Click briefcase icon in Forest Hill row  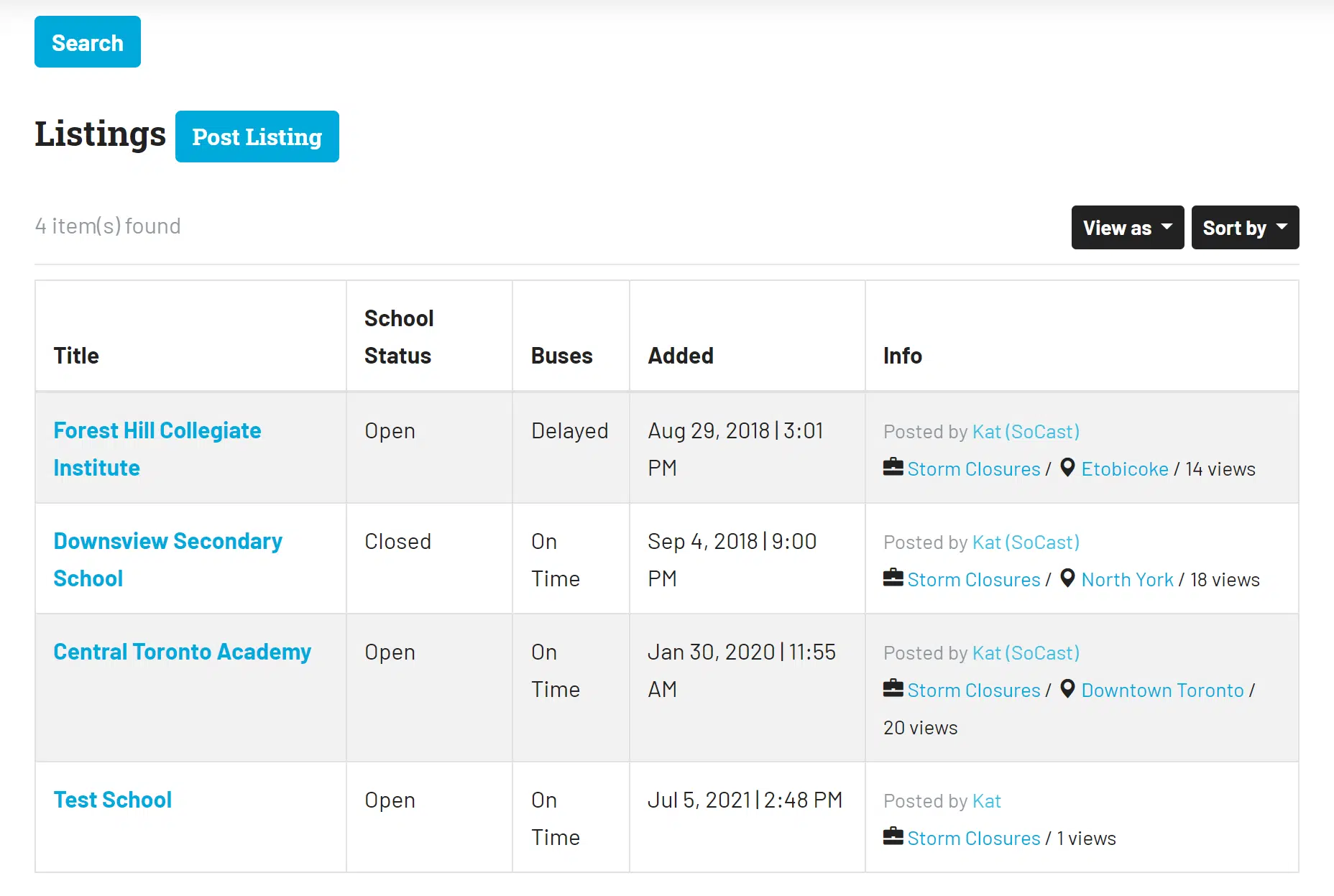tap(893, 468)
